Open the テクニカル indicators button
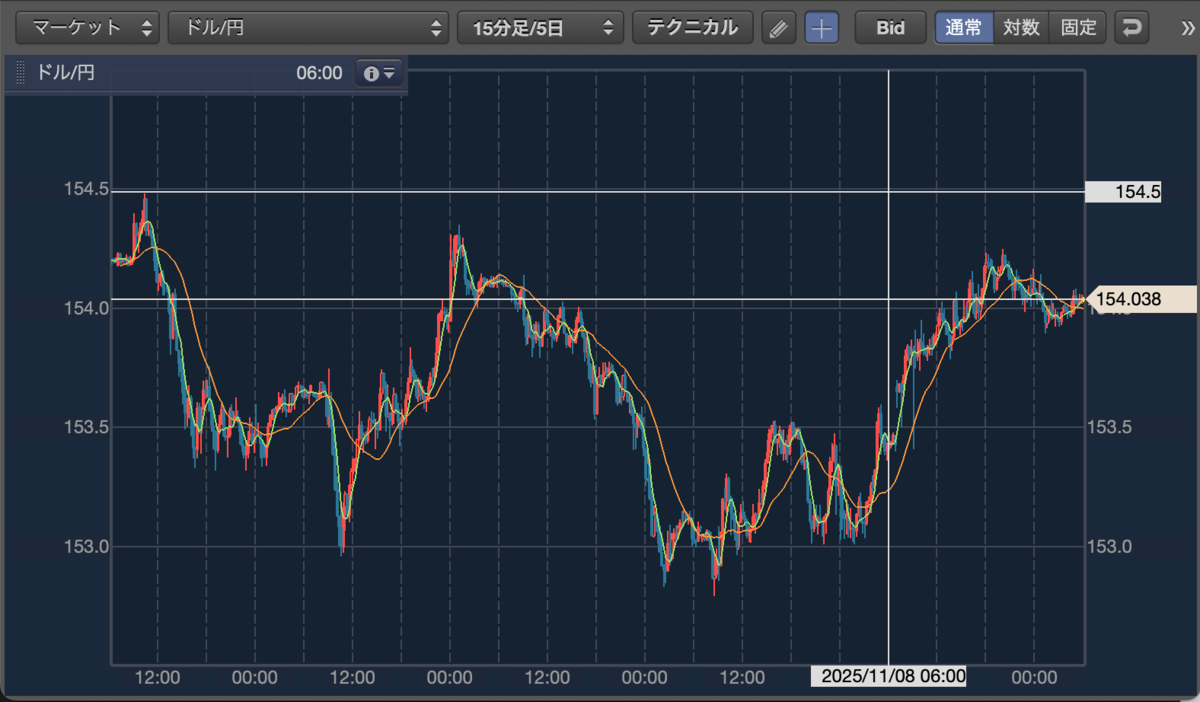Viewport: 1200px width, 702px height. coord(692,28)
